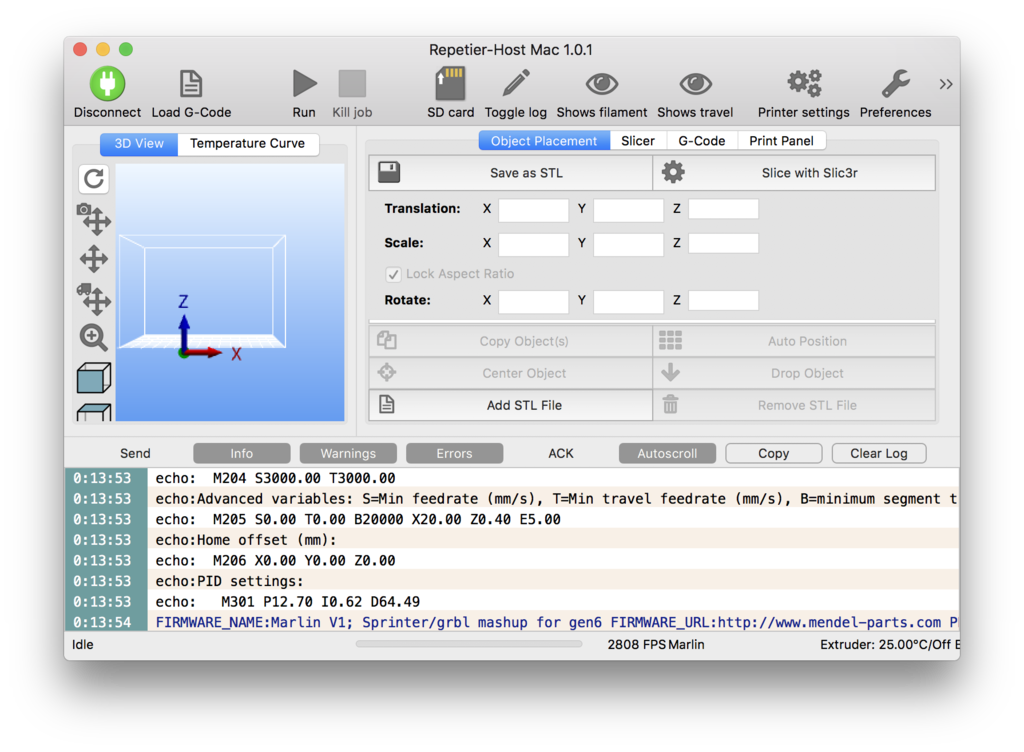Click the Rotate Z field
The width and height of the screenshot is (1024, 752).
(724, 301)
